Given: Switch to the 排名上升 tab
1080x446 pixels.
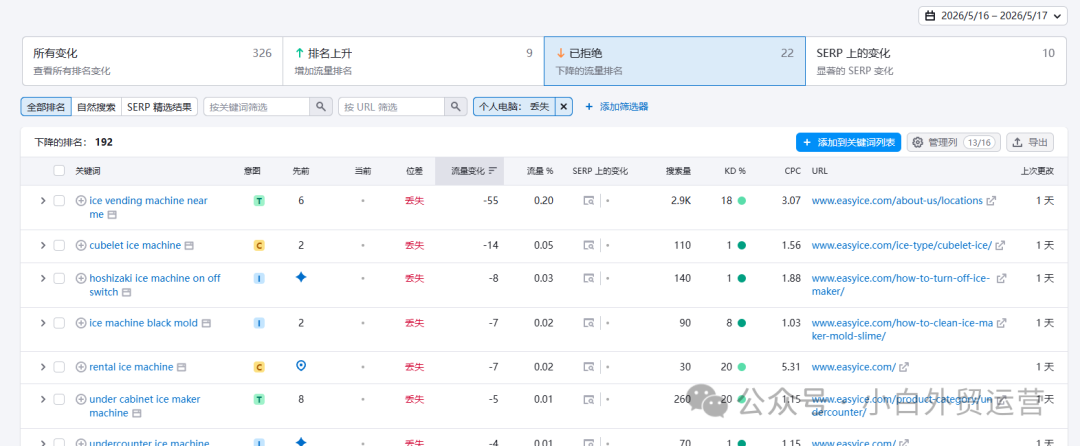Looking at the screenshot, I should click(413, 61).
